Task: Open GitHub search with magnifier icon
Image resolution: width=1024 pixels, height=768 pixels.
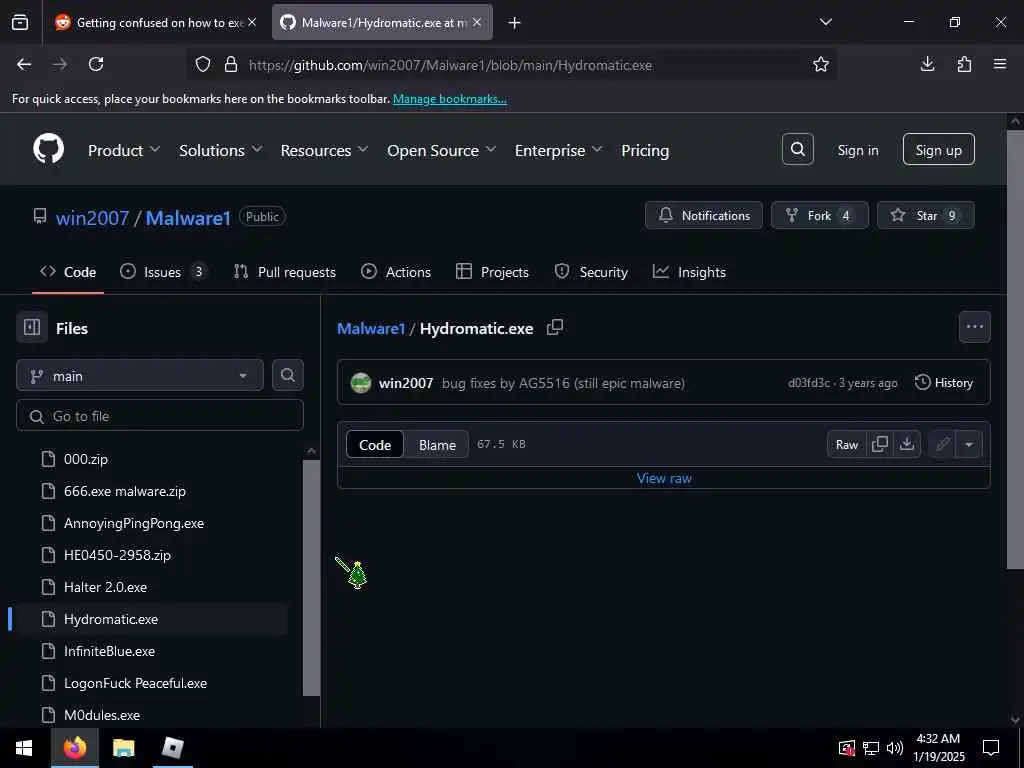Action: tap(797, 150)
